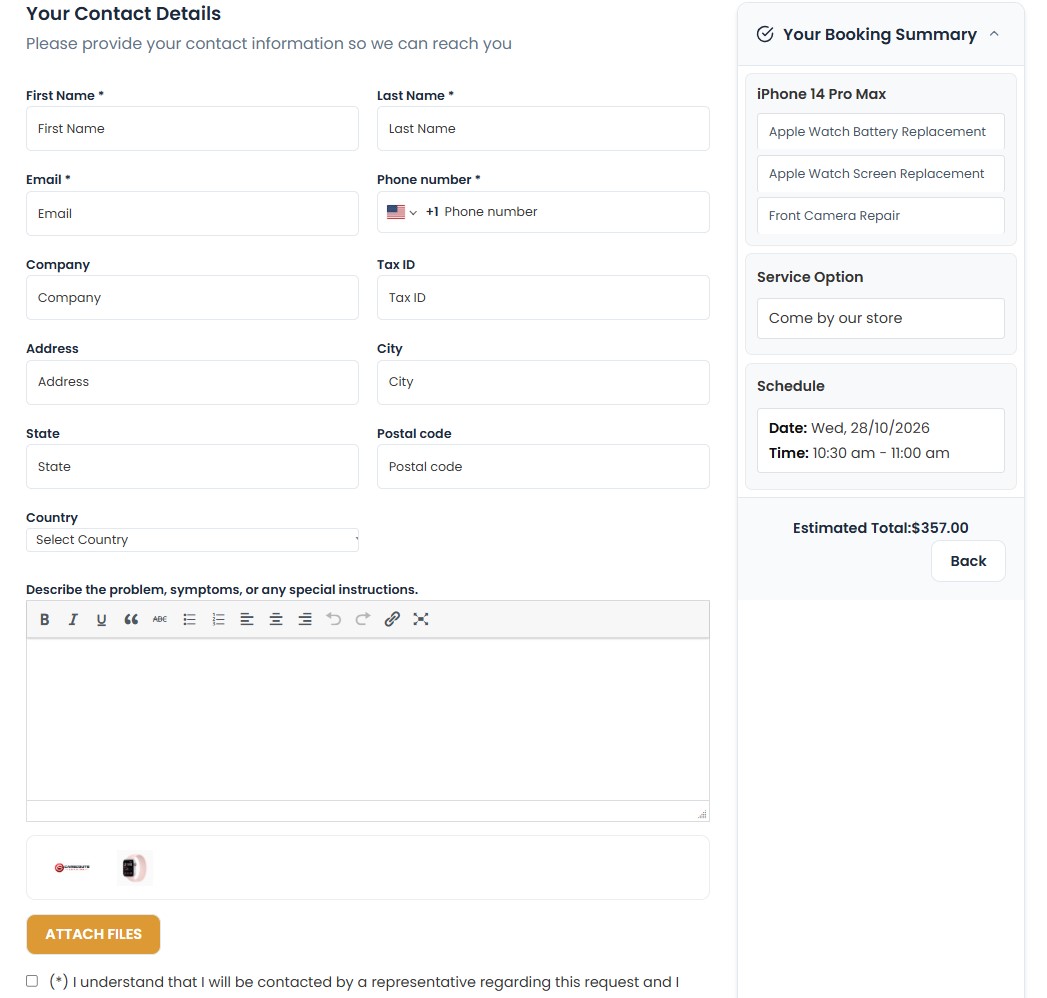
Task: Check the representative contact agreement checkbox
Action: click(32, 981)
